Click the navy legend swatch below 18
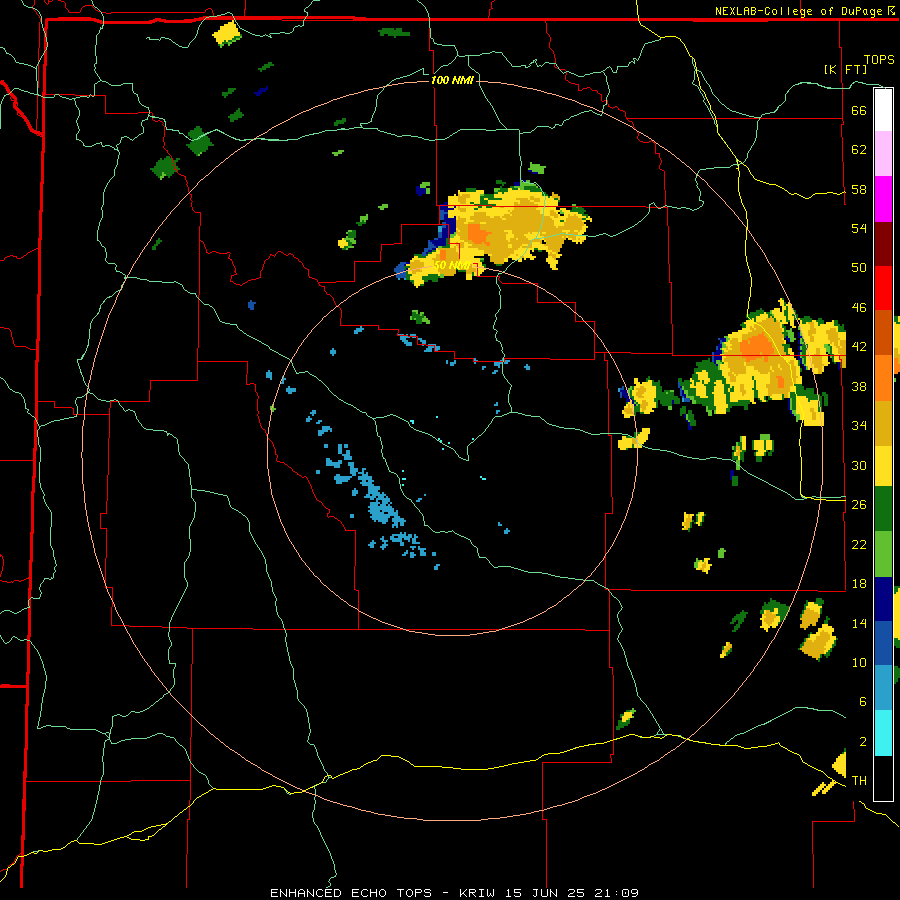 pyautogui.click(x=883, y=599)
